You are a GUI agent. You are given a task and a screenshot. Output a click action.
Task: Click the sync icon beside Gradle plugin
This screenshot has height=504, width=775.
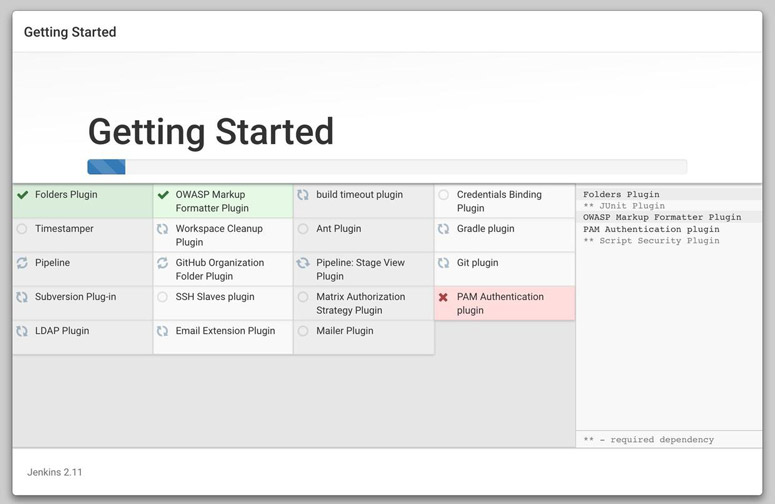[x=444, y=229]
